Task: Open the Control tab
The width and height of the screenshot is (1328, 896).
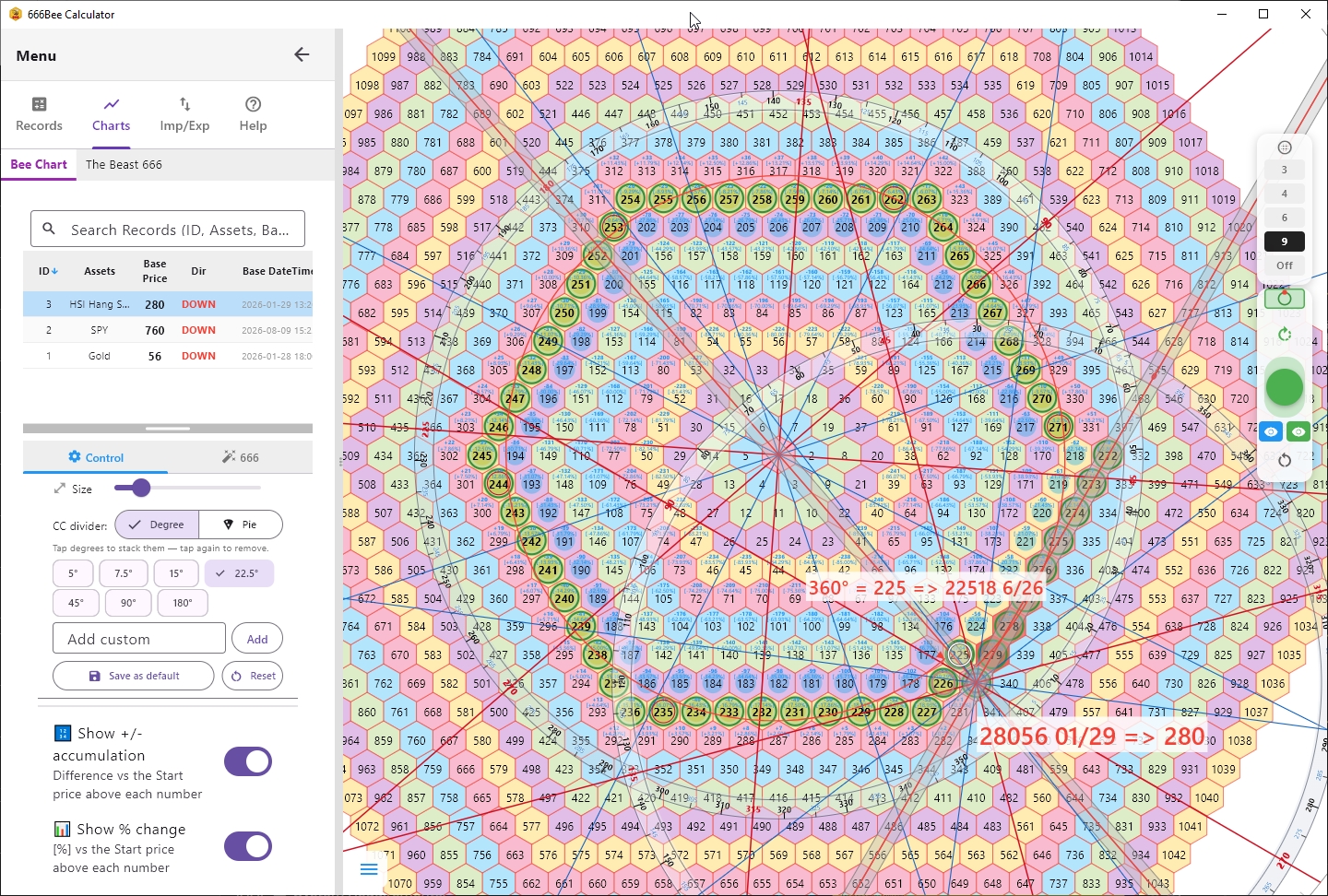Action: 96,457
